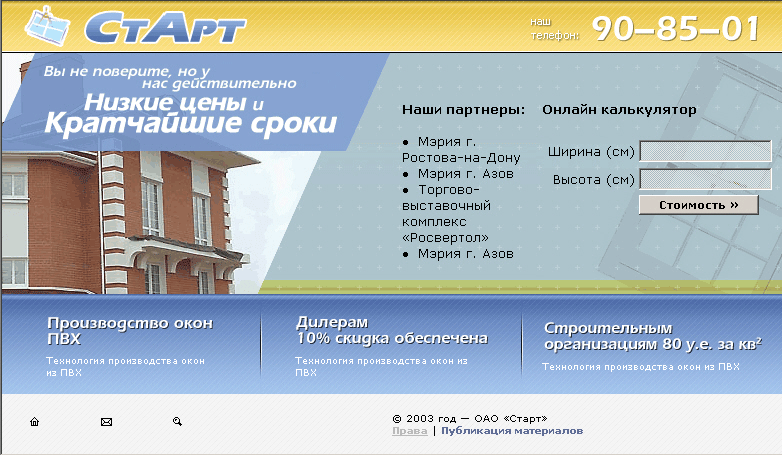Click the magnifier search icon
Image resolution: width=782 pixels, height=455 pixels.
click(x=177, y=422)
